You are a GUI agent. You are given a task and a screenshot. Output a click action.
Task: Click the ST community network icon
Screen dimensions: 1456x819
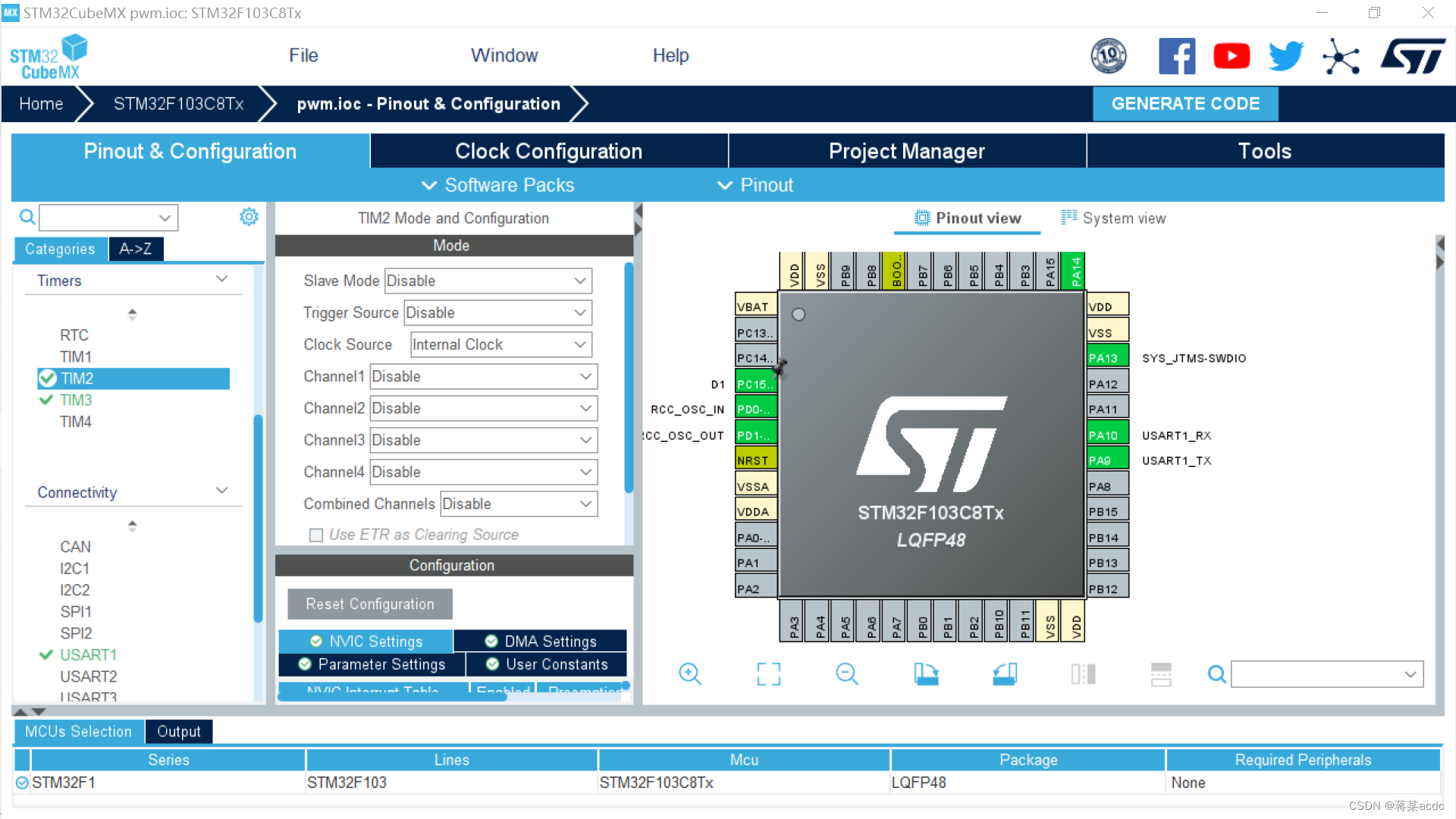[x=1341, y=56]
